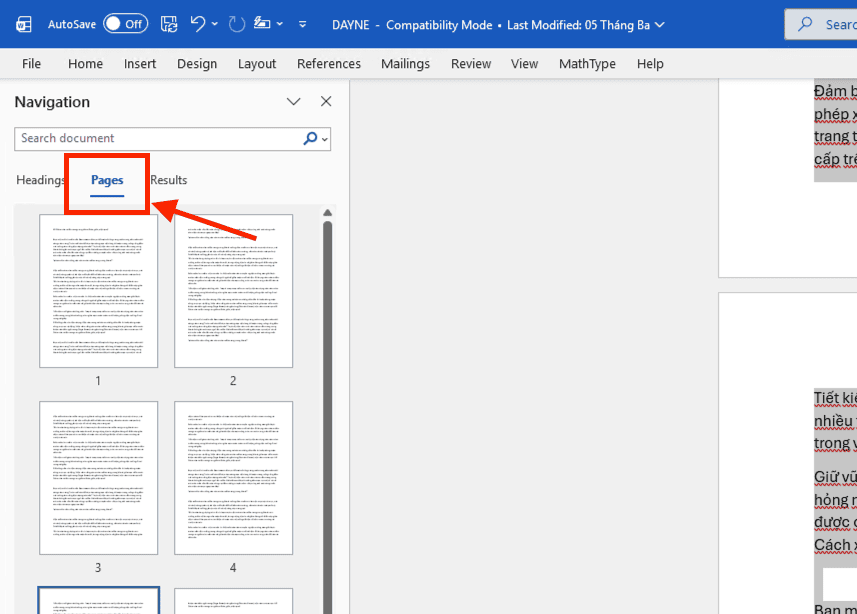
Task: Open the File menu
Action: [31, 64]
